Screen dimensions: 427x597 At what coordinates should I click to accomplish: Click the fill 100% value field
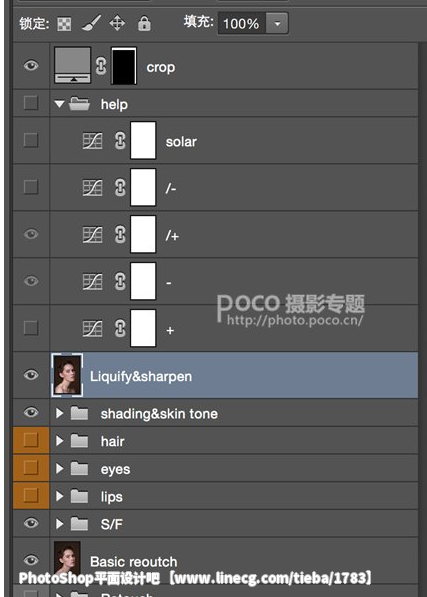click(x=242, y=24)
